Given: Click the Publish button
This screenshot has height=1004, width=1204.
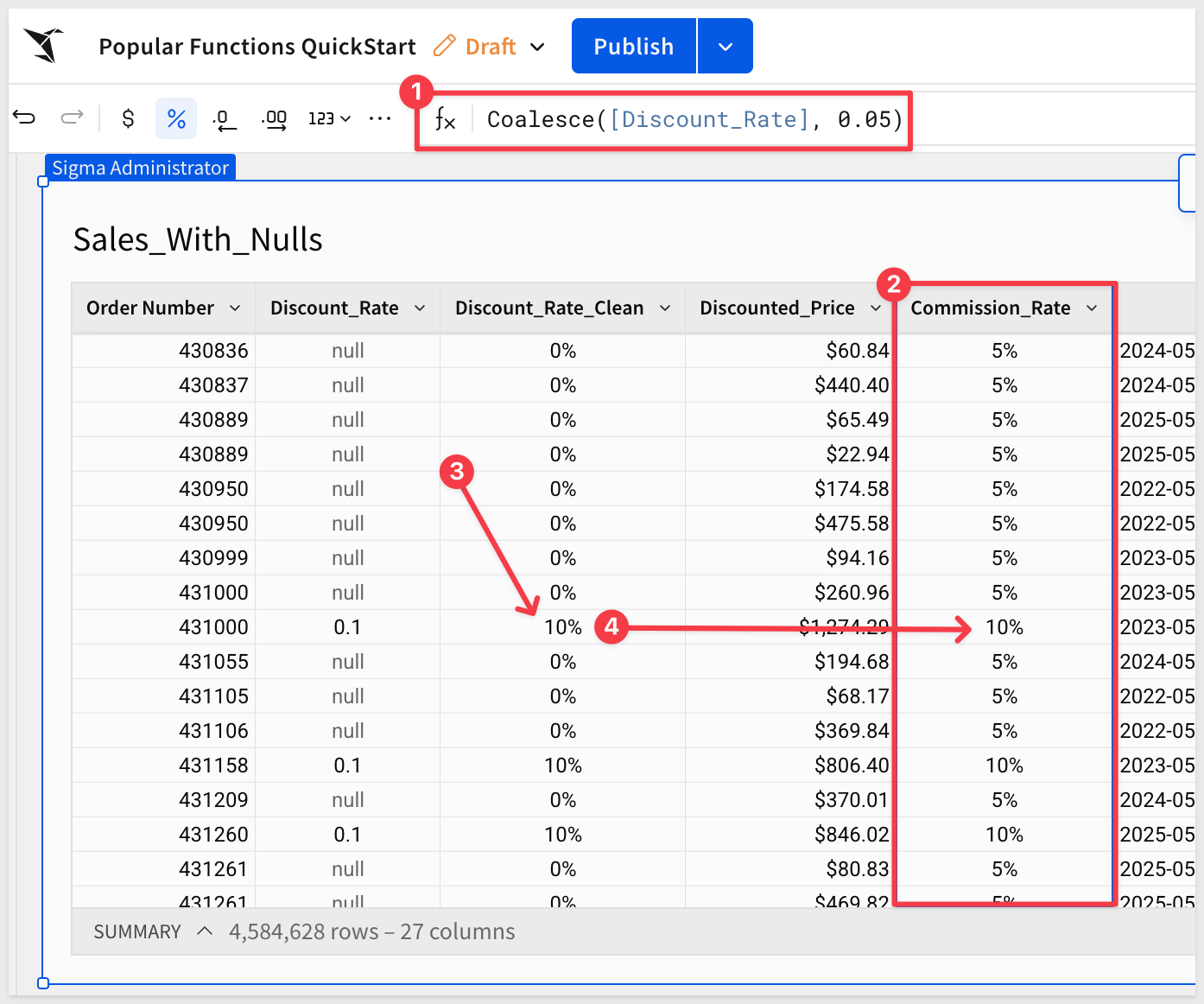Looking at the screenshot, I should pyautogui.click(x=633, y=47).
